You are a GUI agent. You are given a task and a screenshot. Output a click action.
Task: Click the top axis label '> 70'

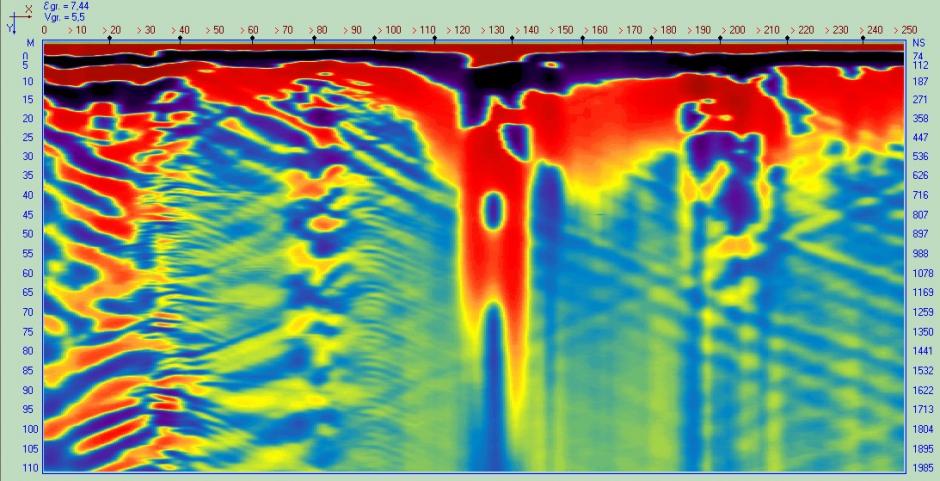pyautogui.click(x=284, y=30)
